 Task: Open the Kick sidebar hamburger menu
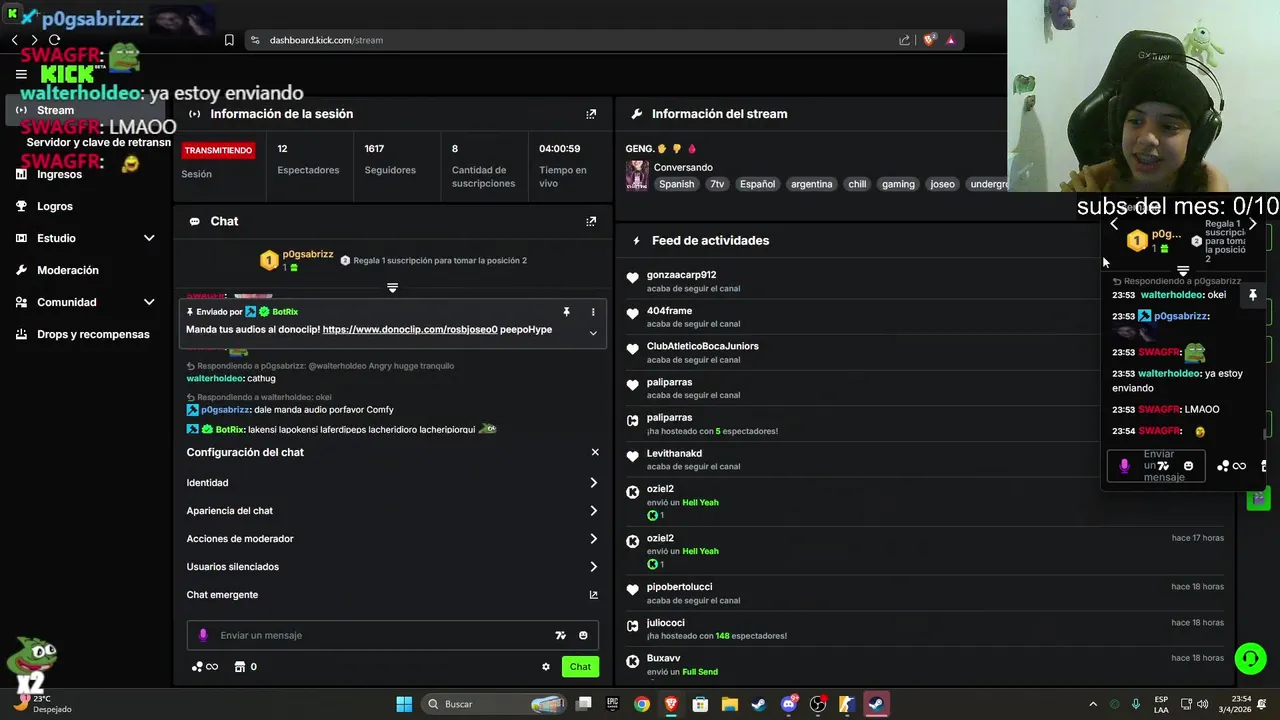point(21,74)
